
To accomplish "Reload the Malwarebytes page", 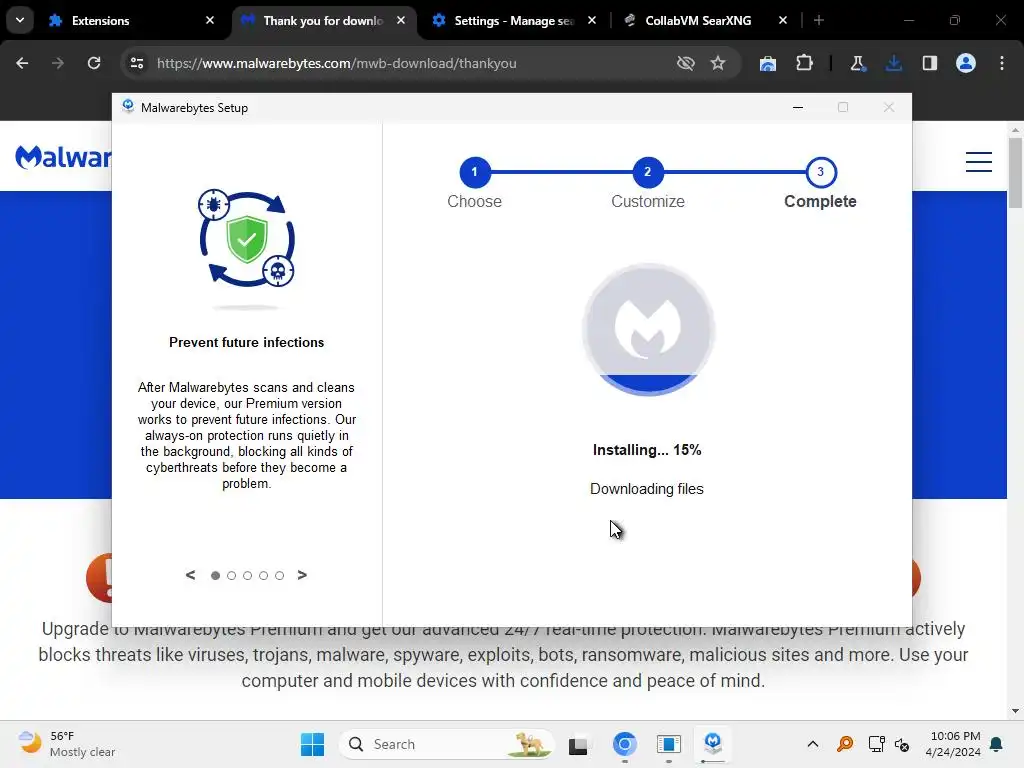I will pyautogui.click(x=94, y=63).
